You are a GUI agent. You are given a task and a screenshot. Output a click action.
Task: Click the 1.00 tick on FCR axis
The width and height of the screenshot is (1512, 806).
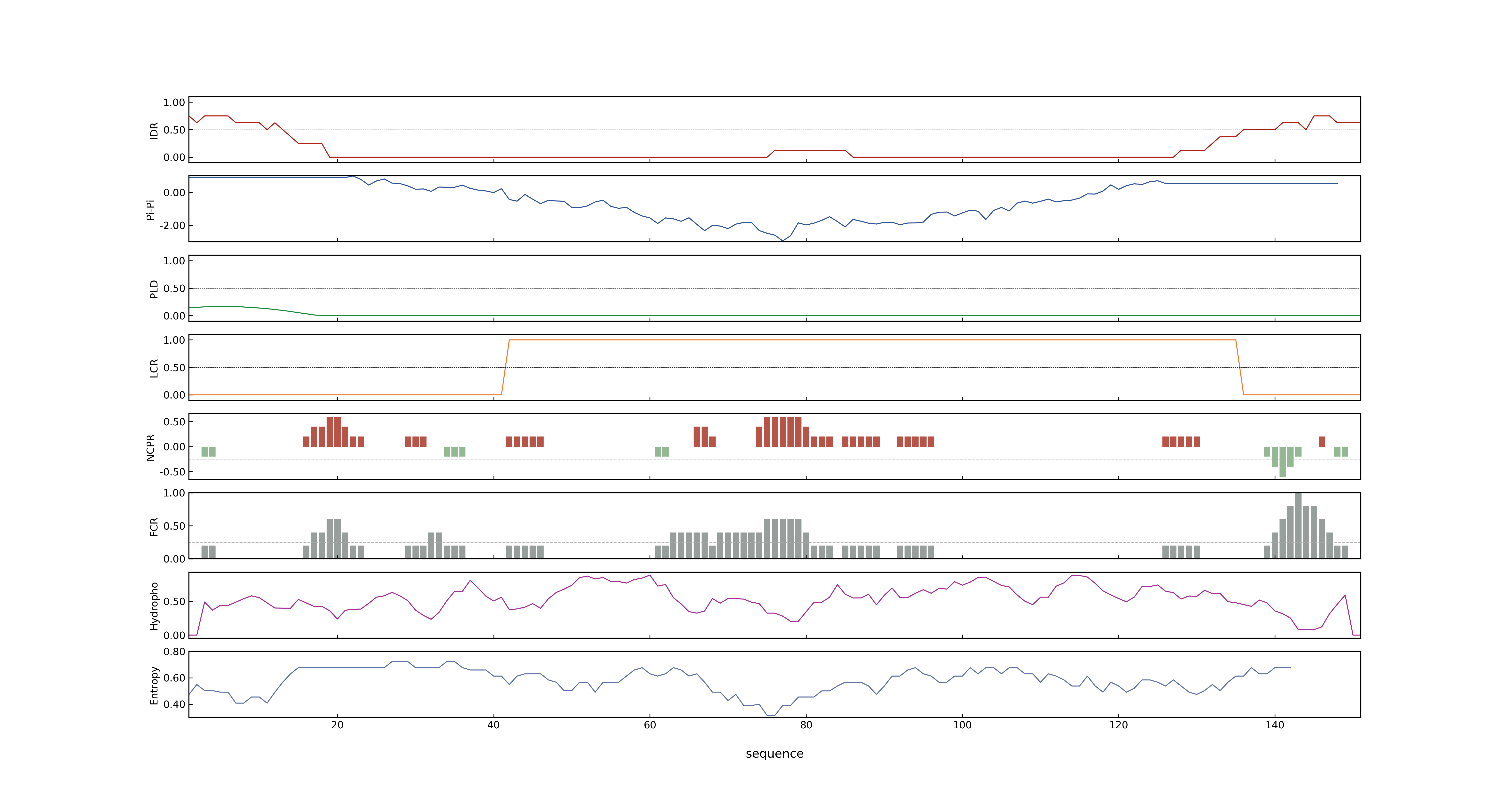174,493
